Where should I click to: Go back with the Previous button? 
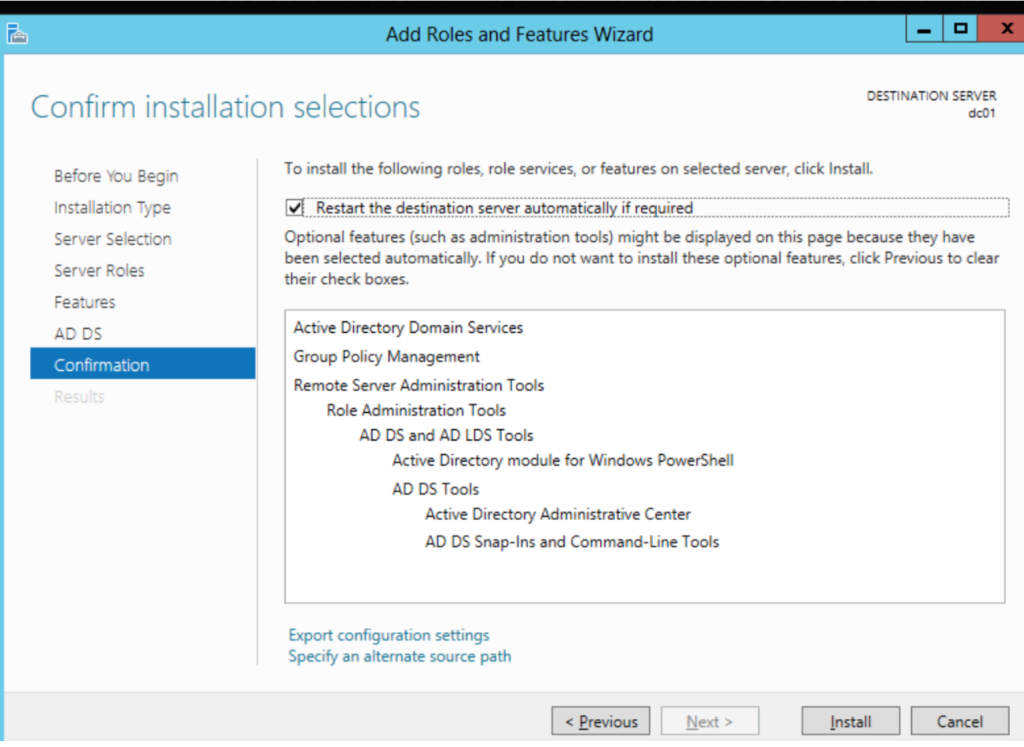click(x=601, y=721)
